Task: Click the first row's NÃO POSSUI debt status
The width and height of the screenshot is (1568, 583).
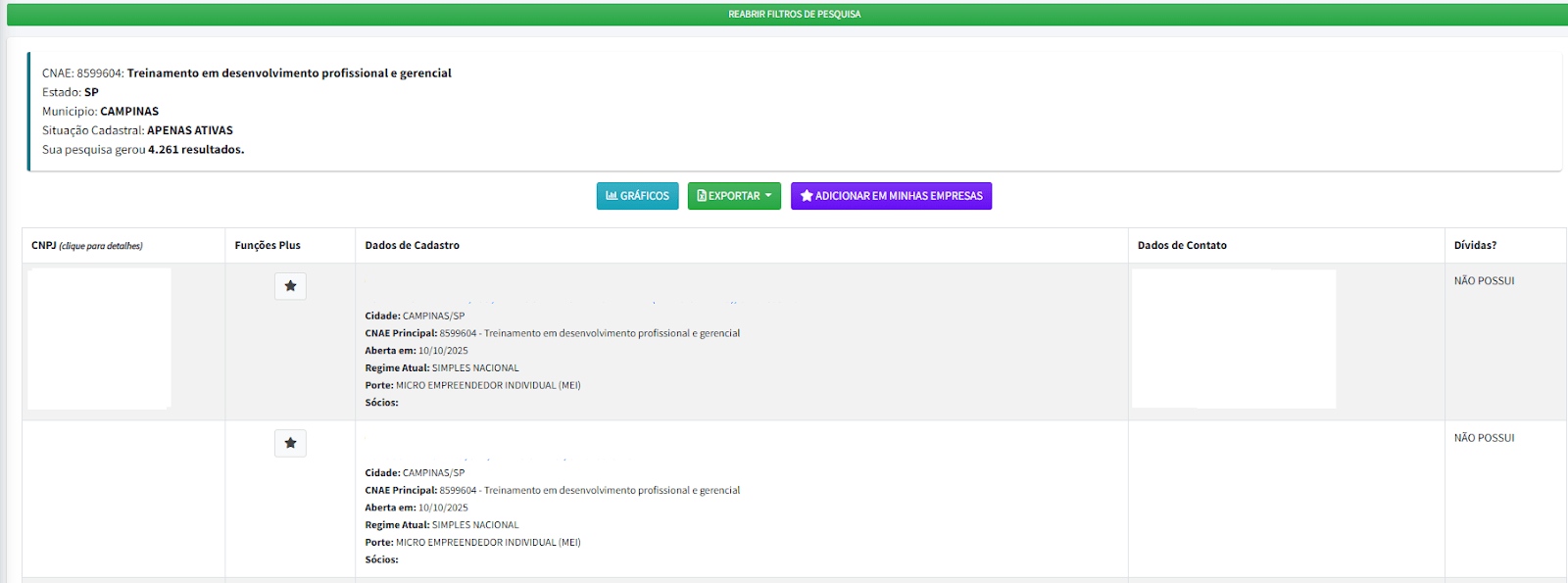Action: click(x=1484, y=281)
